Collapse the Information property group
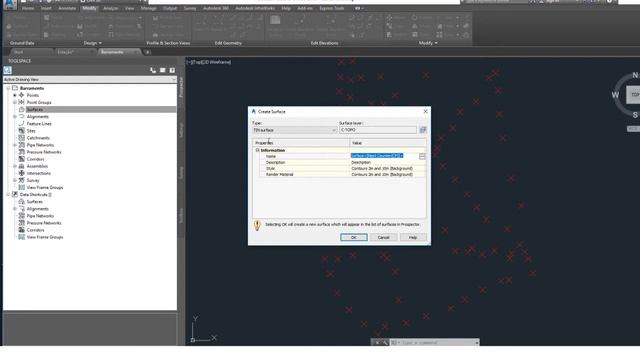The image size is (640, 360). click(x=258, y=150)
